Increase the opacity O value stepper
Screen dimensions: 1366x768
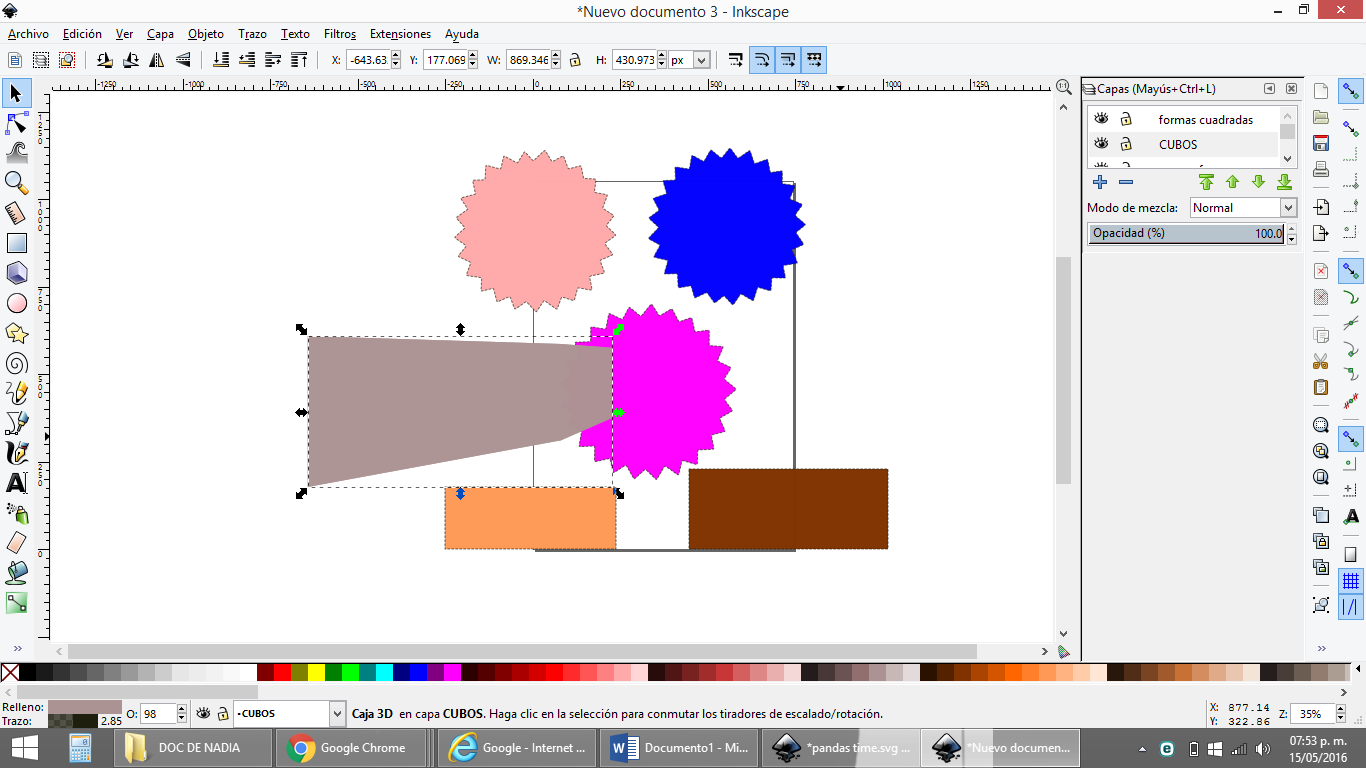click(x=181, y=709)
